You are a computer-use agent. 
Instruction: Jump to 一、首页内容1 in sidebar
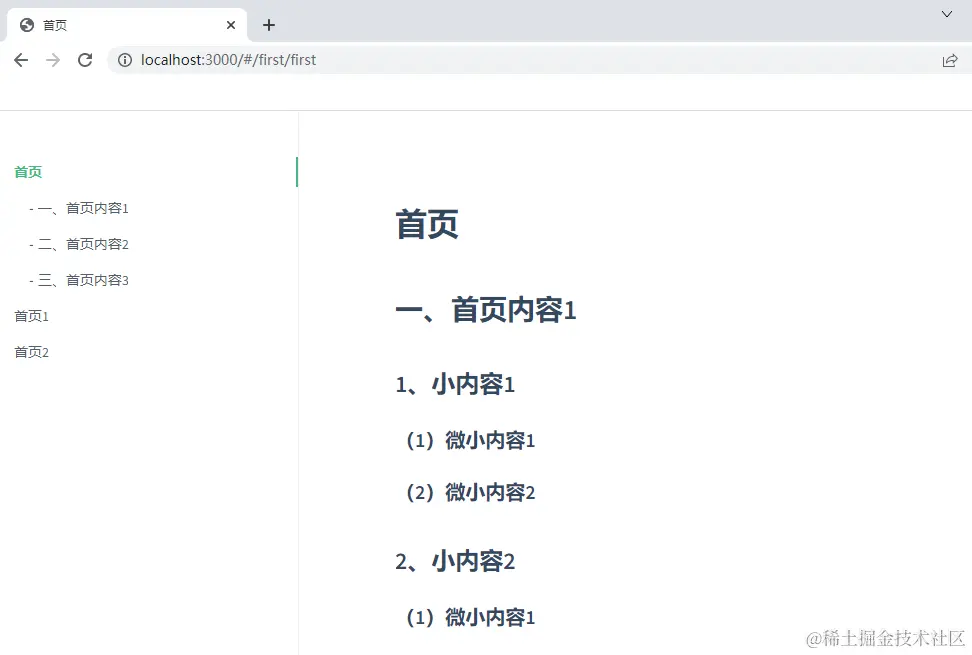point(79,208)
